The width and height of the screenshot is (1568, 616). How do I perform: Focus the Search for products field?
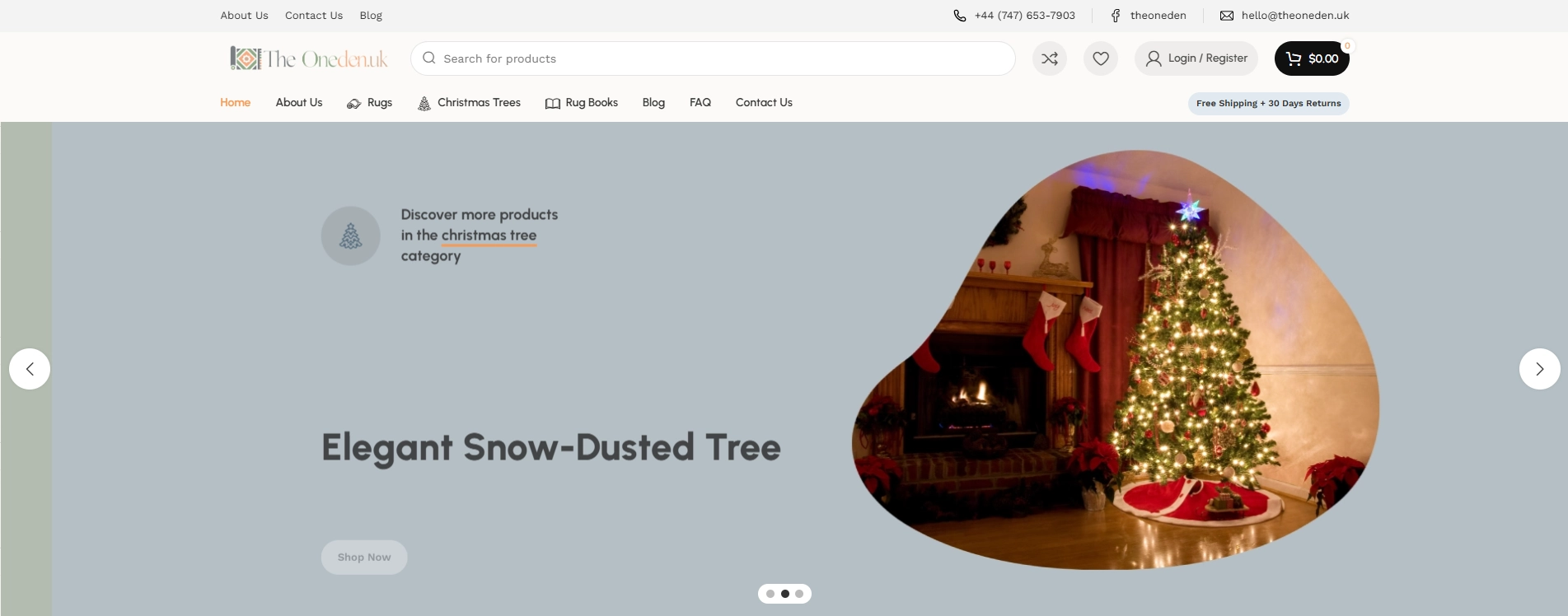point(713,58)
